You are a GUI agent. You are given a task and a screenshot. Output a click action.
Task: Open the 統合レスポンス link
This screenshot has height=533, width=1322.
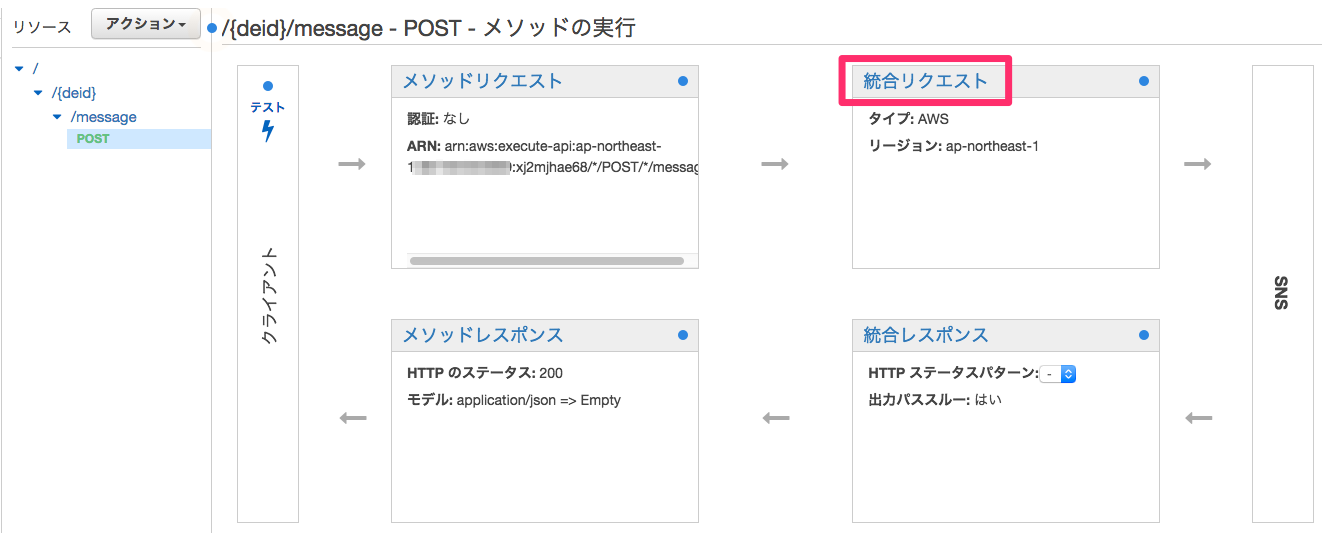tap(925, 335)
